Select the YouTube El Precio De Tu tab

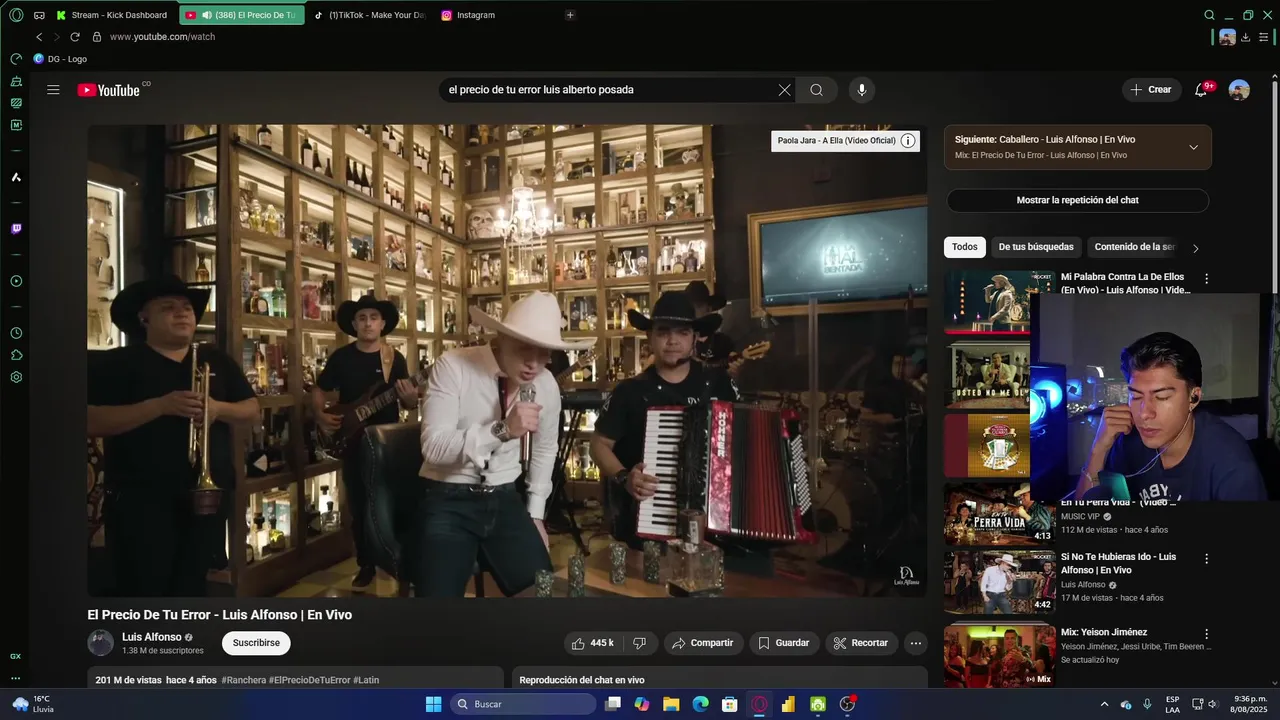click(x=242, y=15)
